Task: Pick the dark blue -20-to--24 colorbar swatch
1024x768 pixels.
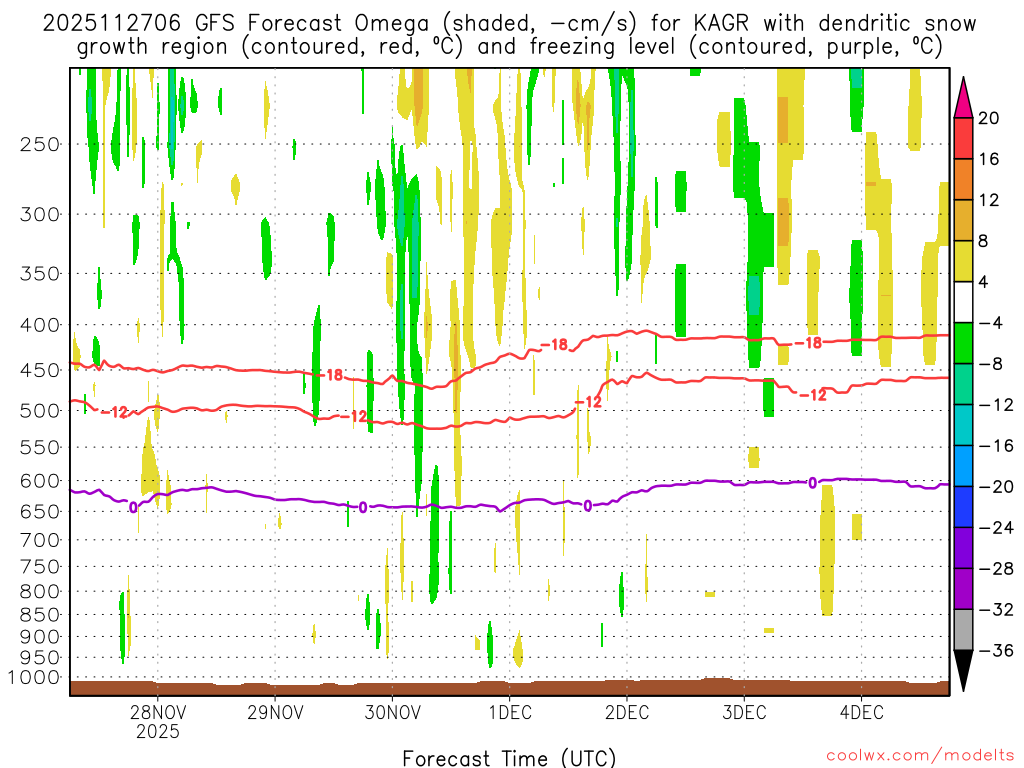Action: pos(963,507)
